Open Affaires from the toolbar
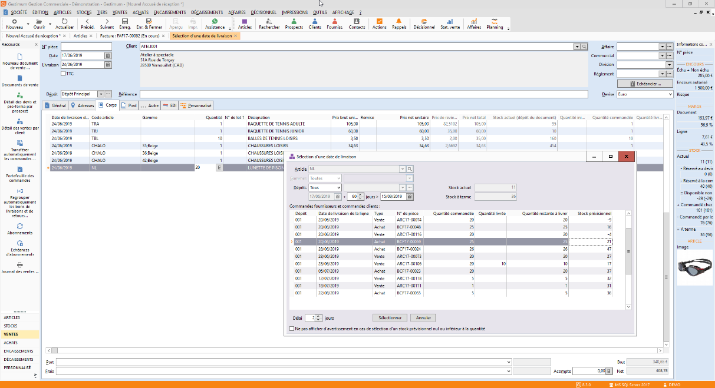 pyautogui.click(x=474, y=24)
